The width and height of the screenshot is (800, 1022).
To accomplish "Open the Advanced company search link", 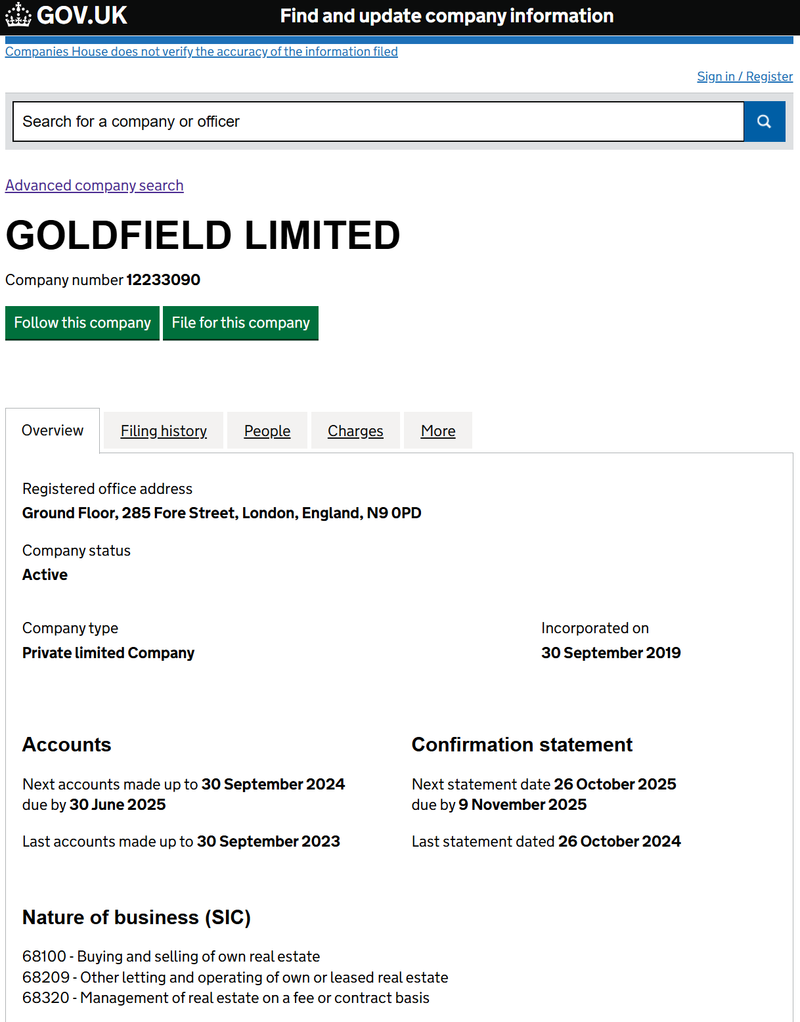I will click(95, 185).
